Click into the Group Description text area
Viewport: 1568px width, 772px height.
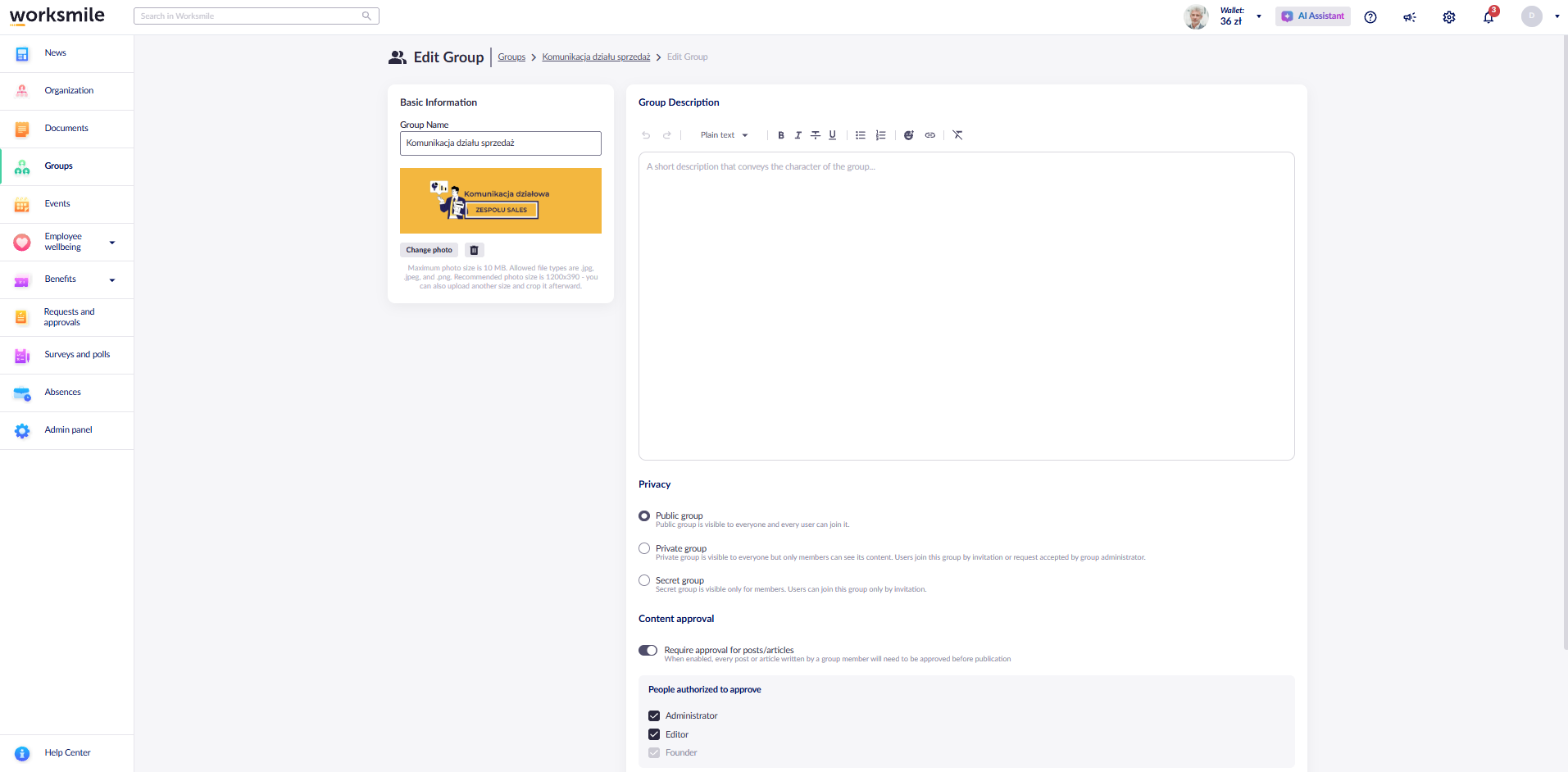point(966,306)
